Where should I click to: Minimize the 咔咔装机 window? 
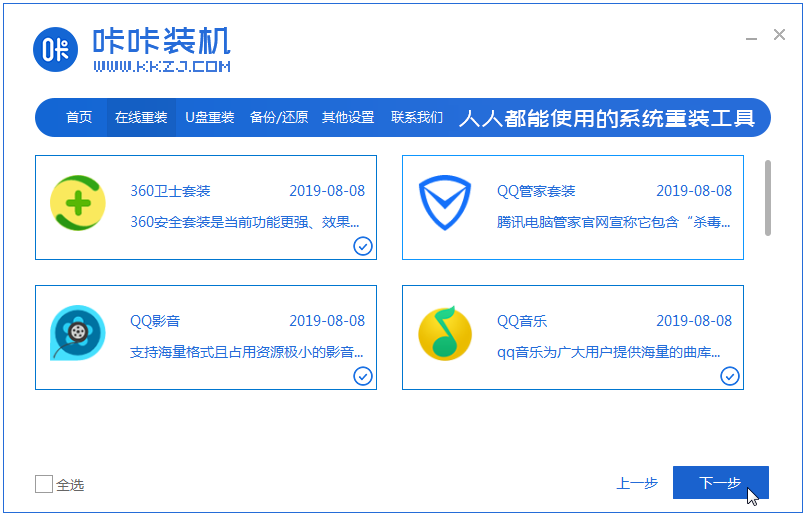coord(751,36)
